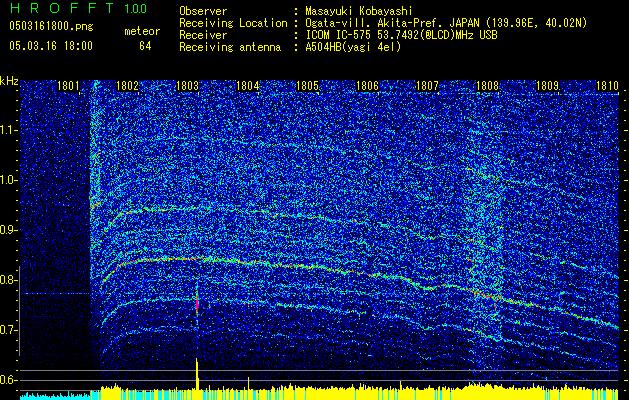The width and height of the screenshot is (629, 400).
Task: Click the red burst on the spectrogram after 1803
Action: coord(197,305)
